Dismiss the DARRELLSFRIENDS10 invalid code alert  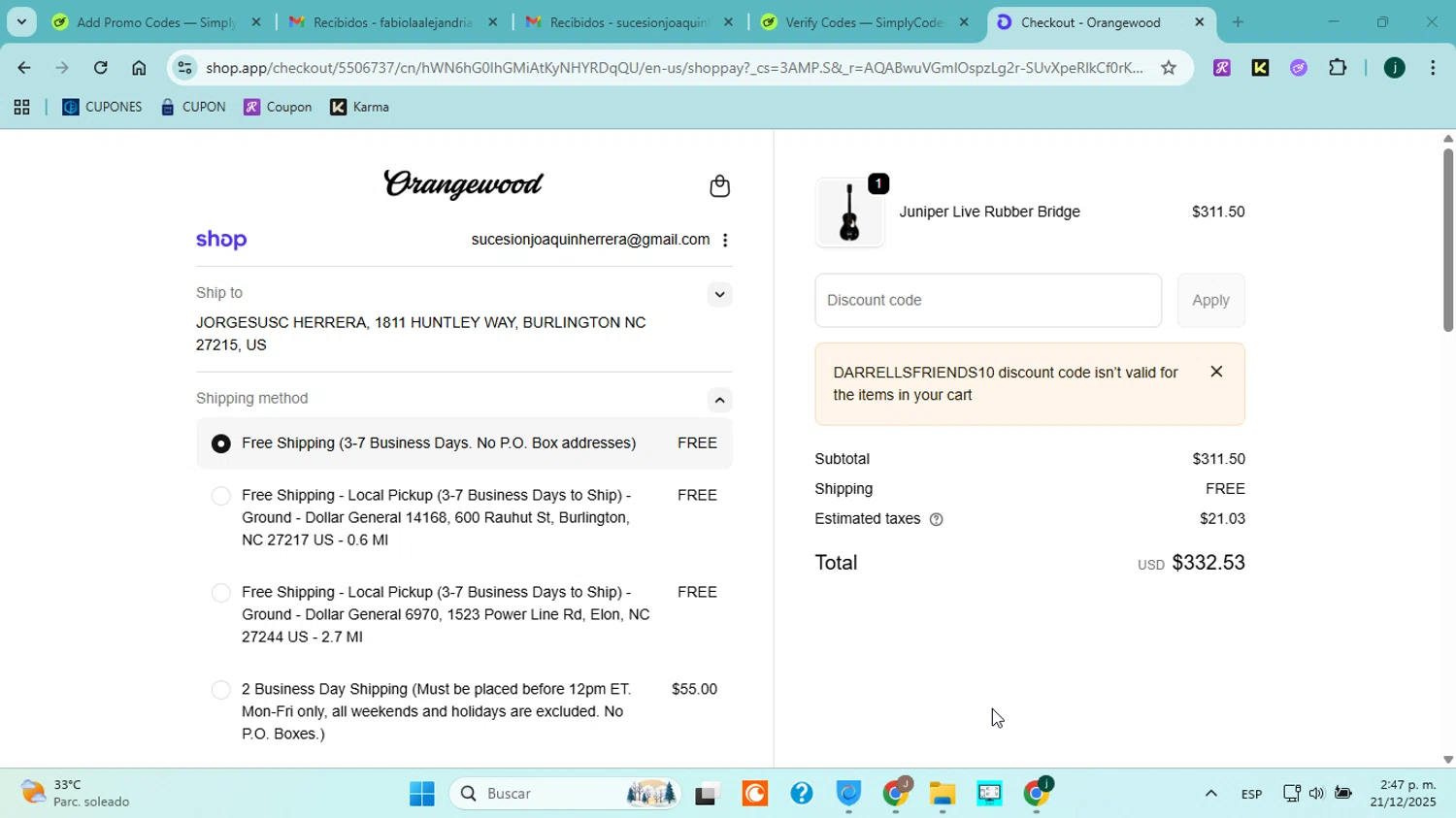click(x=1216, y=372)
